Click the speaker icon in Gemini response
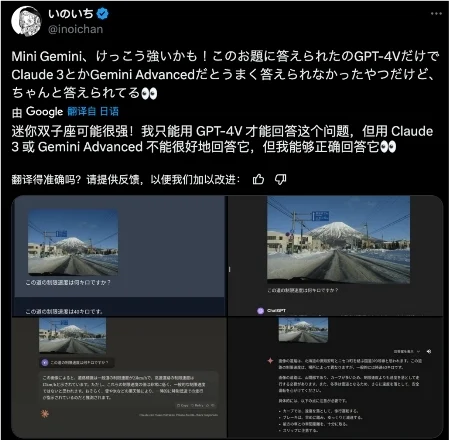The image size is (449, 440). pos(429,351)
